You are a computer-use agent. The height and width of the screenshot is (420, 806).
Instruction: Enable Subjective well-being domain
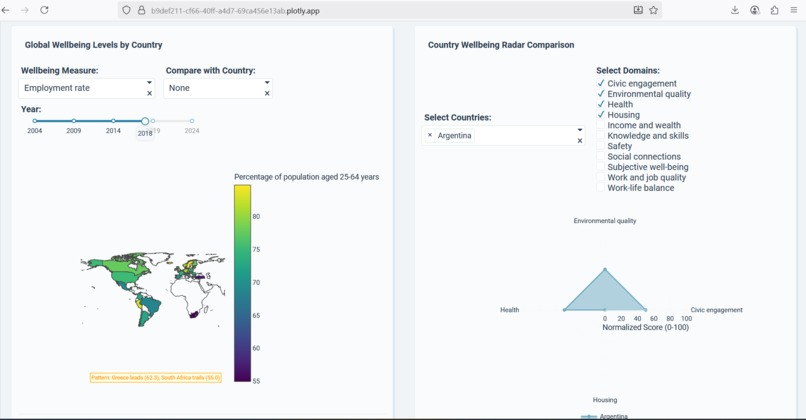[600, 167]
